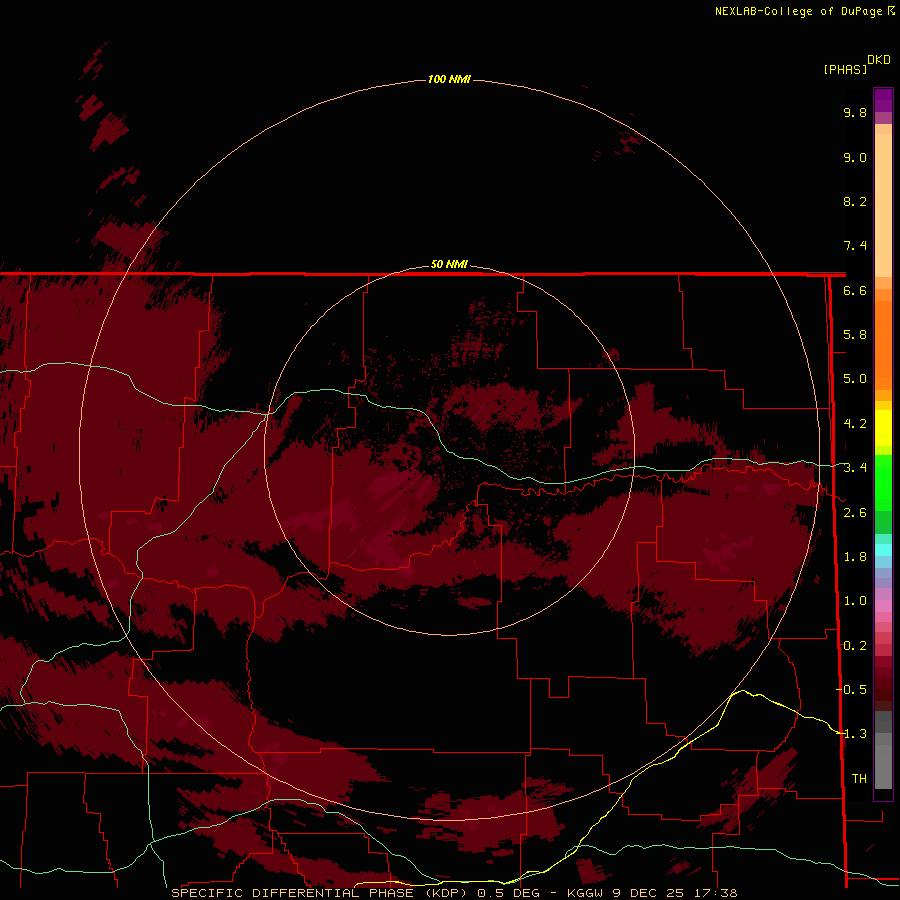Click the 7.4 label on color scale
Screen dimensions: 900x900
pyautogui.click(x=855, y=246)
